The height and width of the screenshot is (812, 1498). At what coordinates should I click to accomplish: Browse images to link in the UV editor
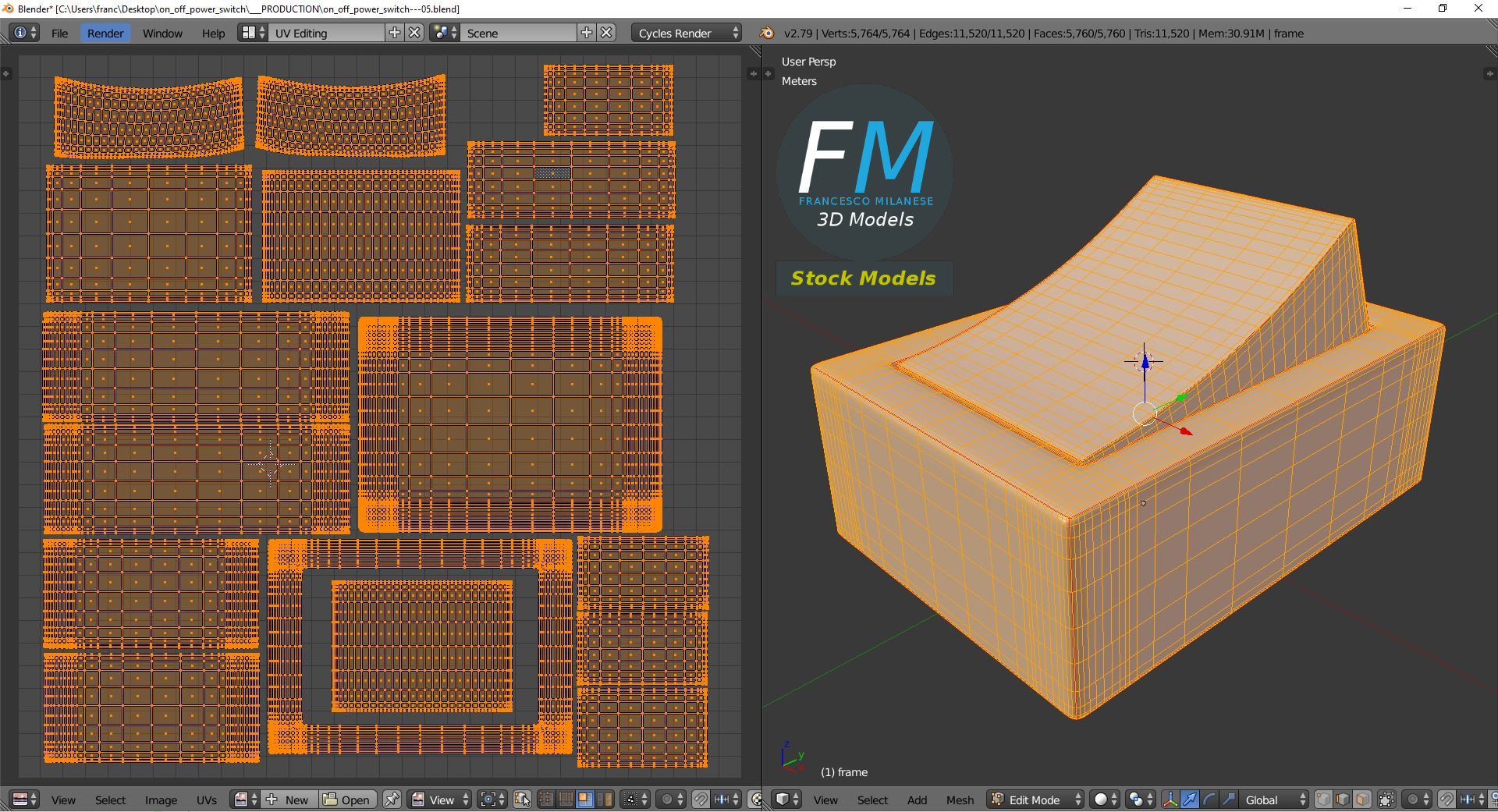click(245, 800)
